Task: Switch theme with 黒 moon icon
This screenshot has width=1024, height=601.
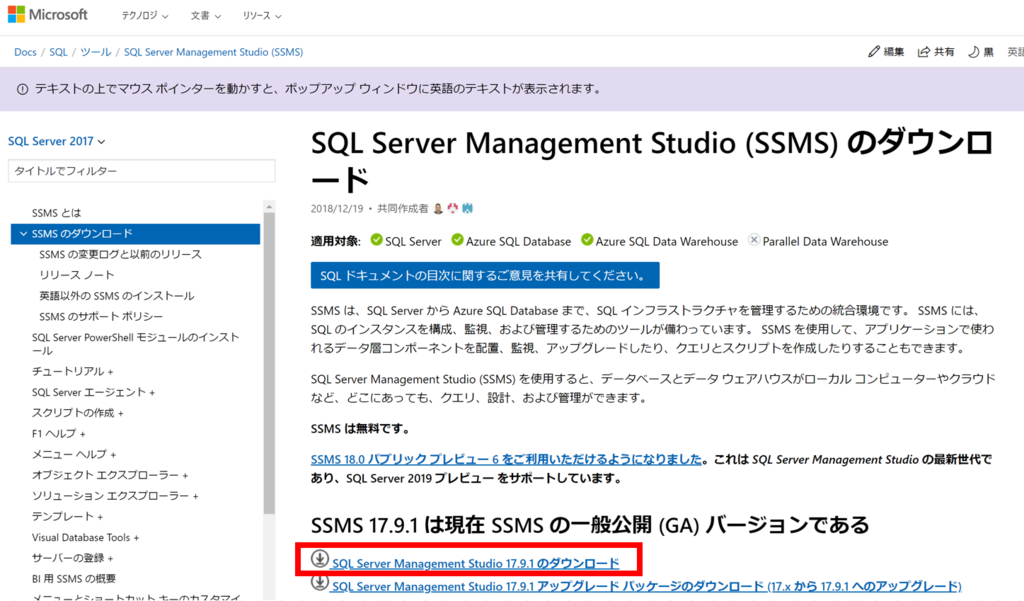Action: tap(973, 52)
